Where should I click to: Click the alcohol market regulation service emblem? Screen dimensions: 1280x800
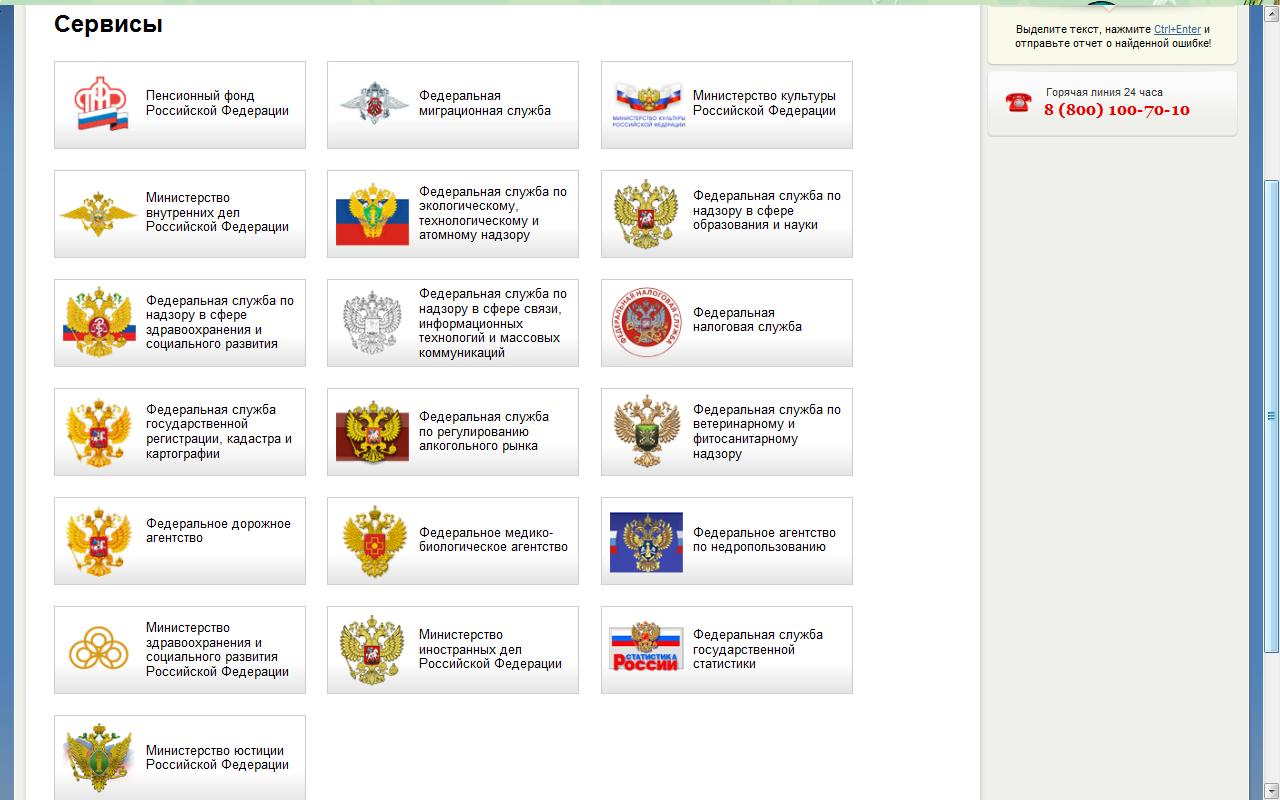(x=372, y=432)
